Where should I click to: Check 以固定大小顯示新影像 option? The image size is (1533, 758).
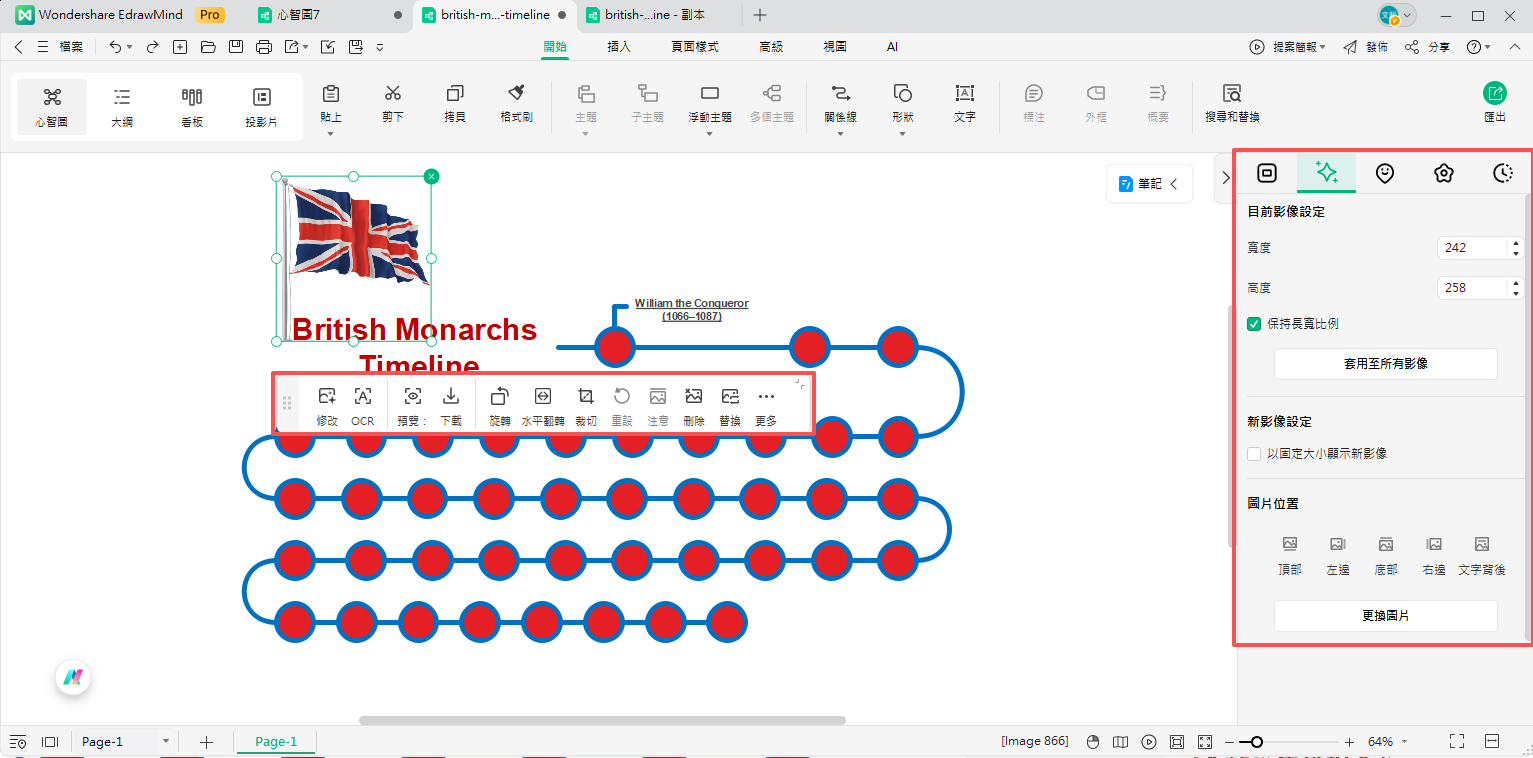click(1253, 453)
